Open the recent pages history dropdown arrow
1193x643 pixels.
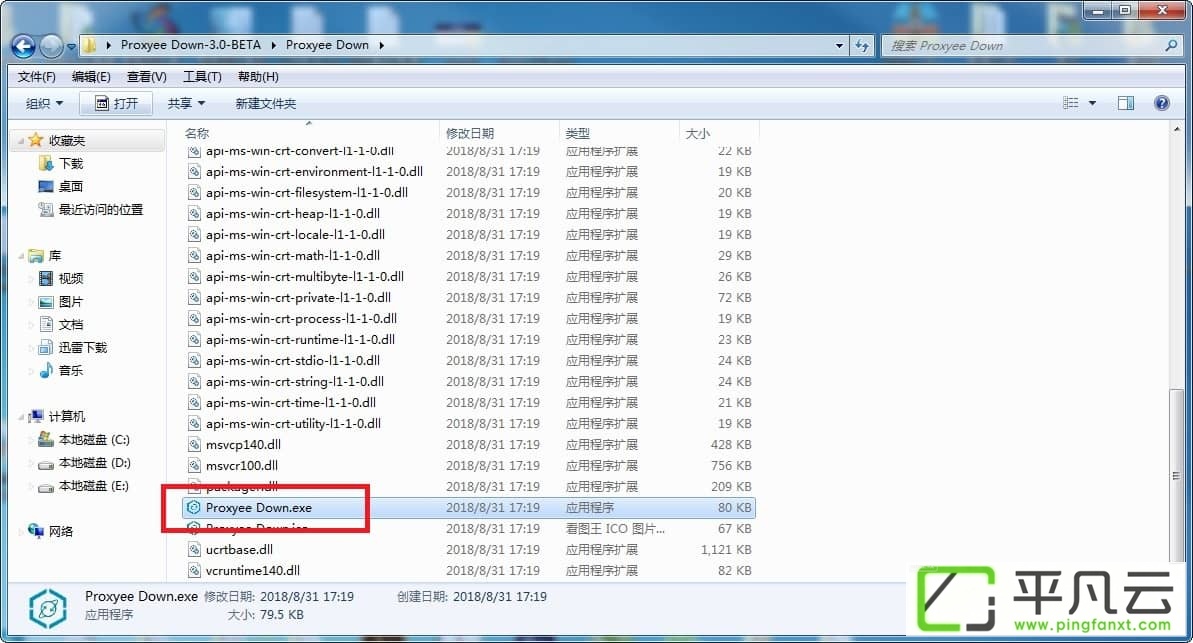(72, 47)
